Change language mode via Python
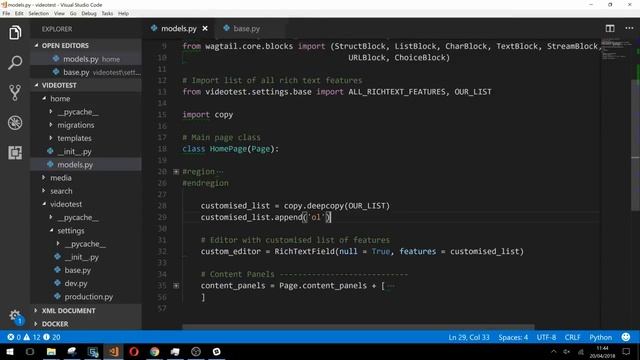640x360 pixels. pos(600,337)
